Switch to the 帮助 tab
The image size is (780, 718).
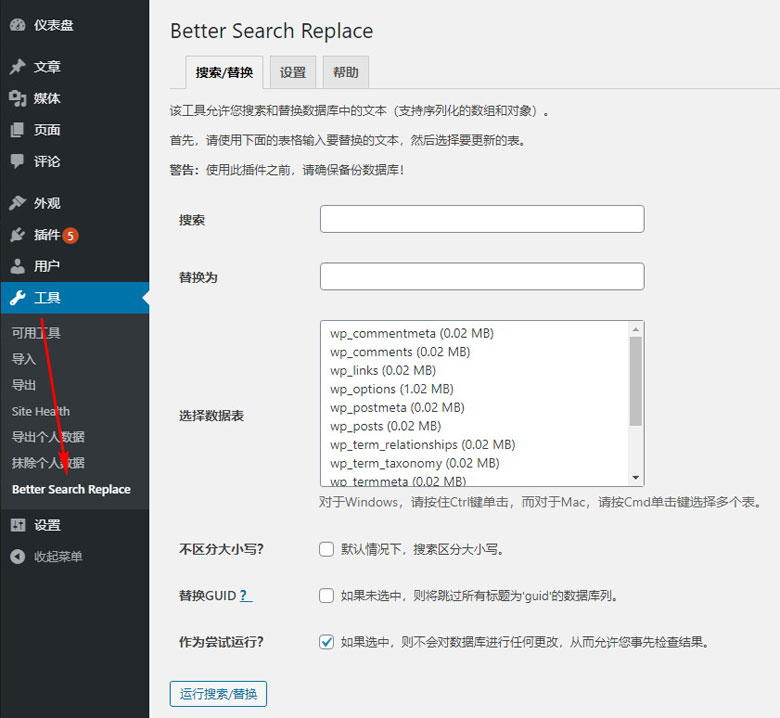(346, 73)
